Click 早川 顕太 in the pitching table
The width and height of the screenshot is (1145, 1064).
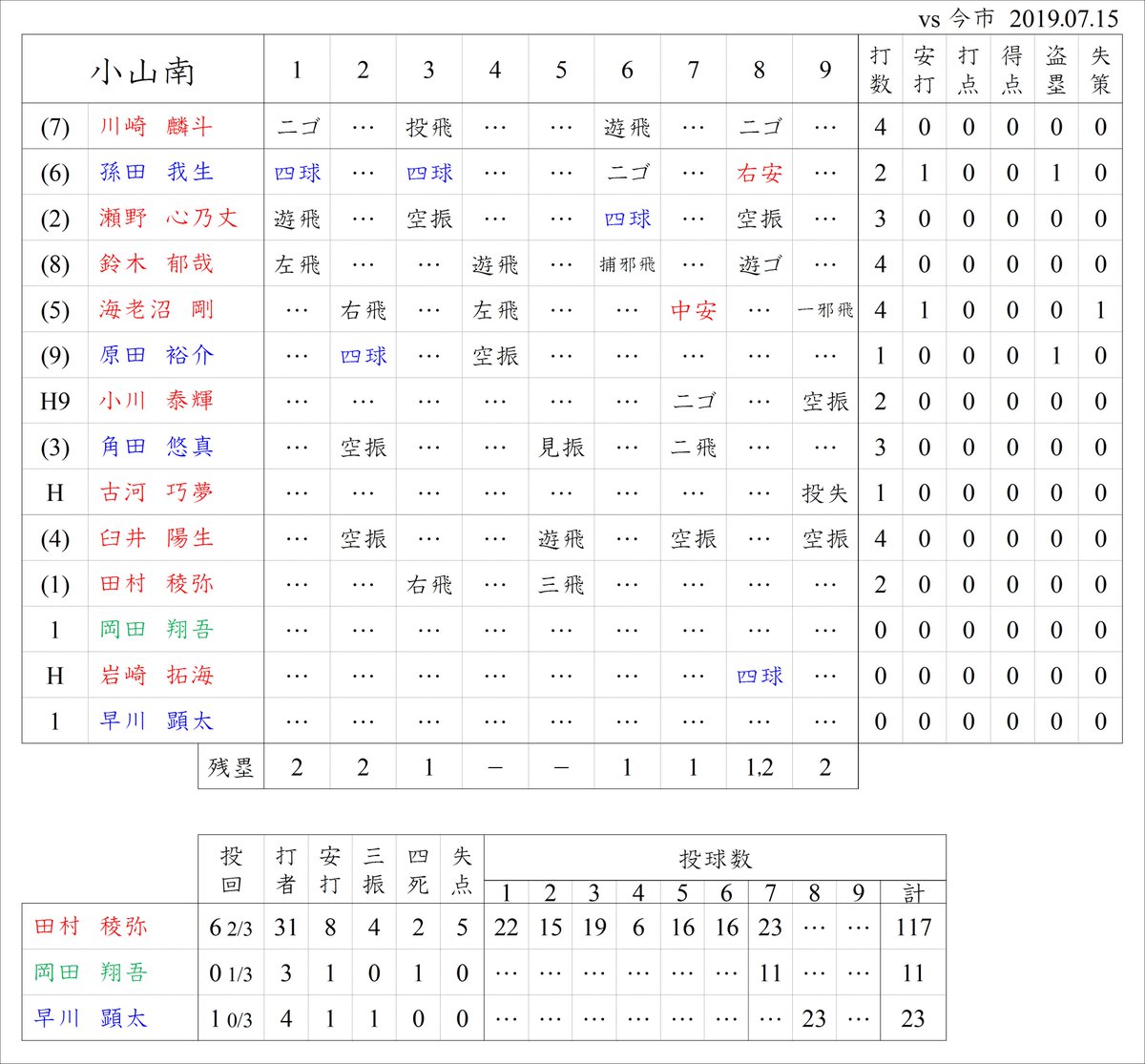91,1018
